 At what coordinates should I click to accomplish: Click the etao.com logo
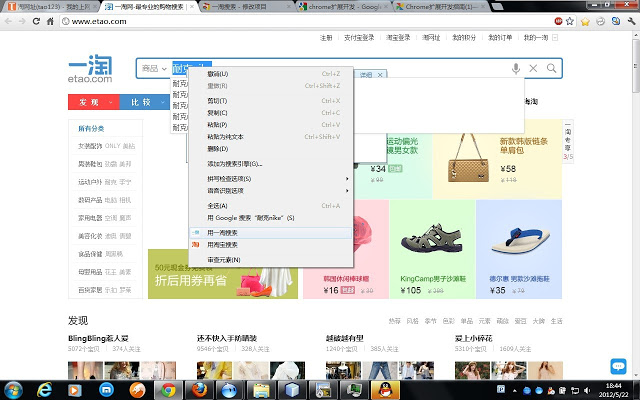[x=90, y=69]
